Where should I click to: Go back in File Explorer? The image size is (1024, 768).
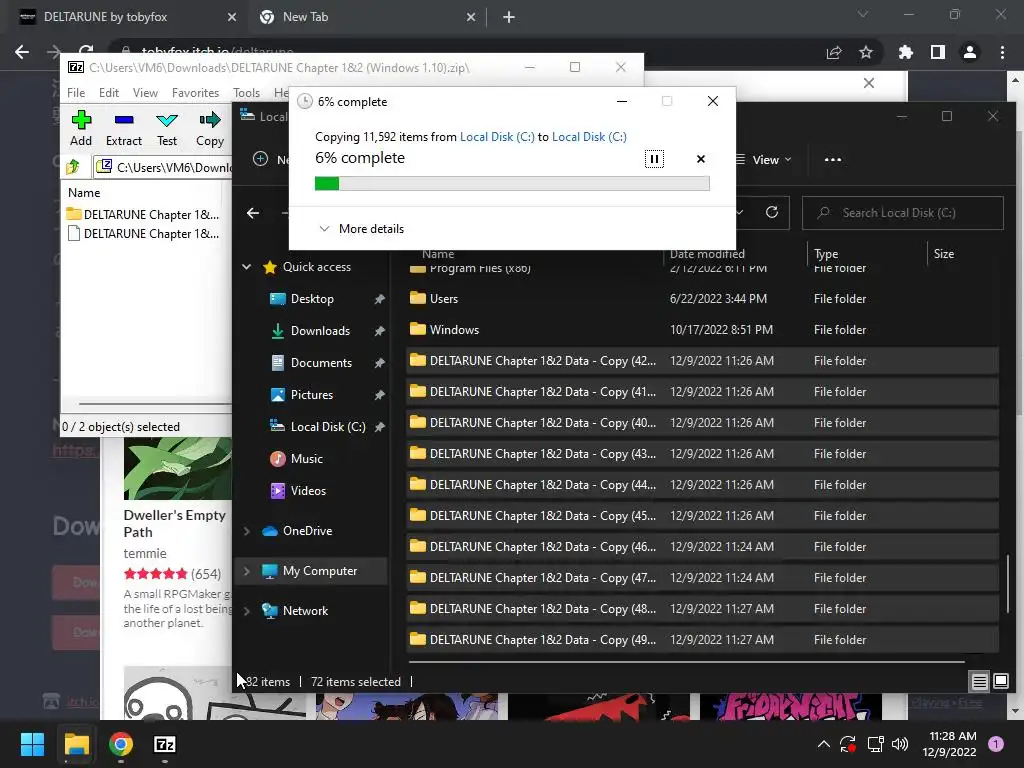tap(253, 213)
